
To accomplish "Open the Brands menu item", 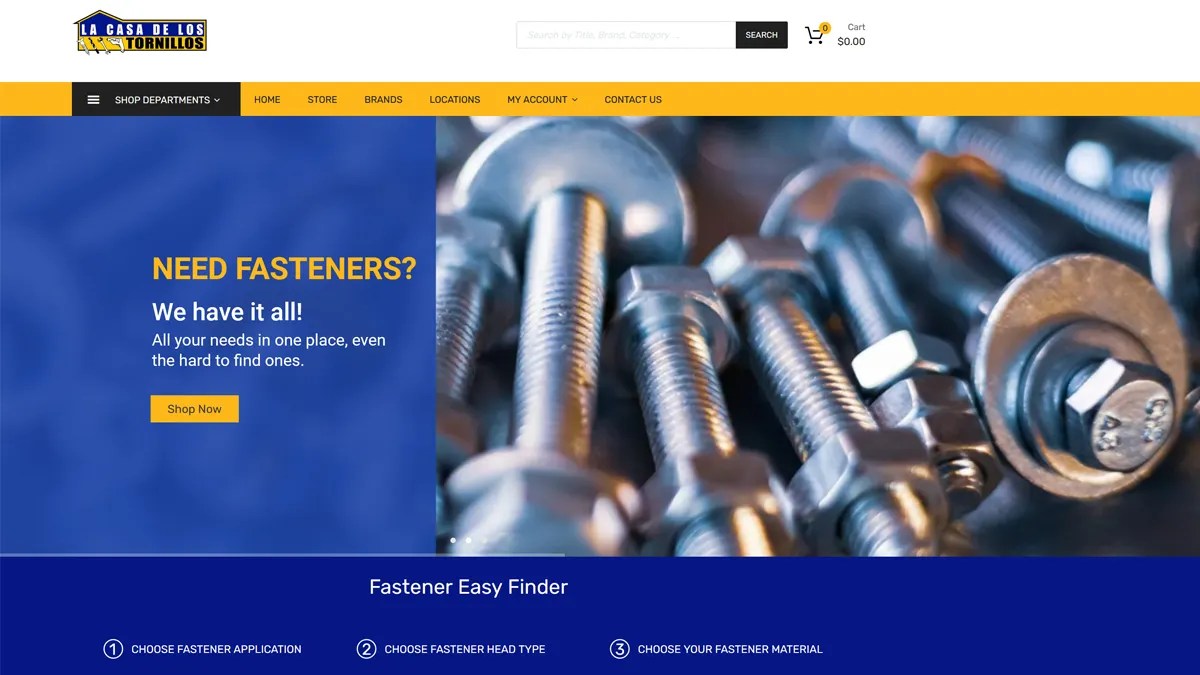I will tap(383, 100).
